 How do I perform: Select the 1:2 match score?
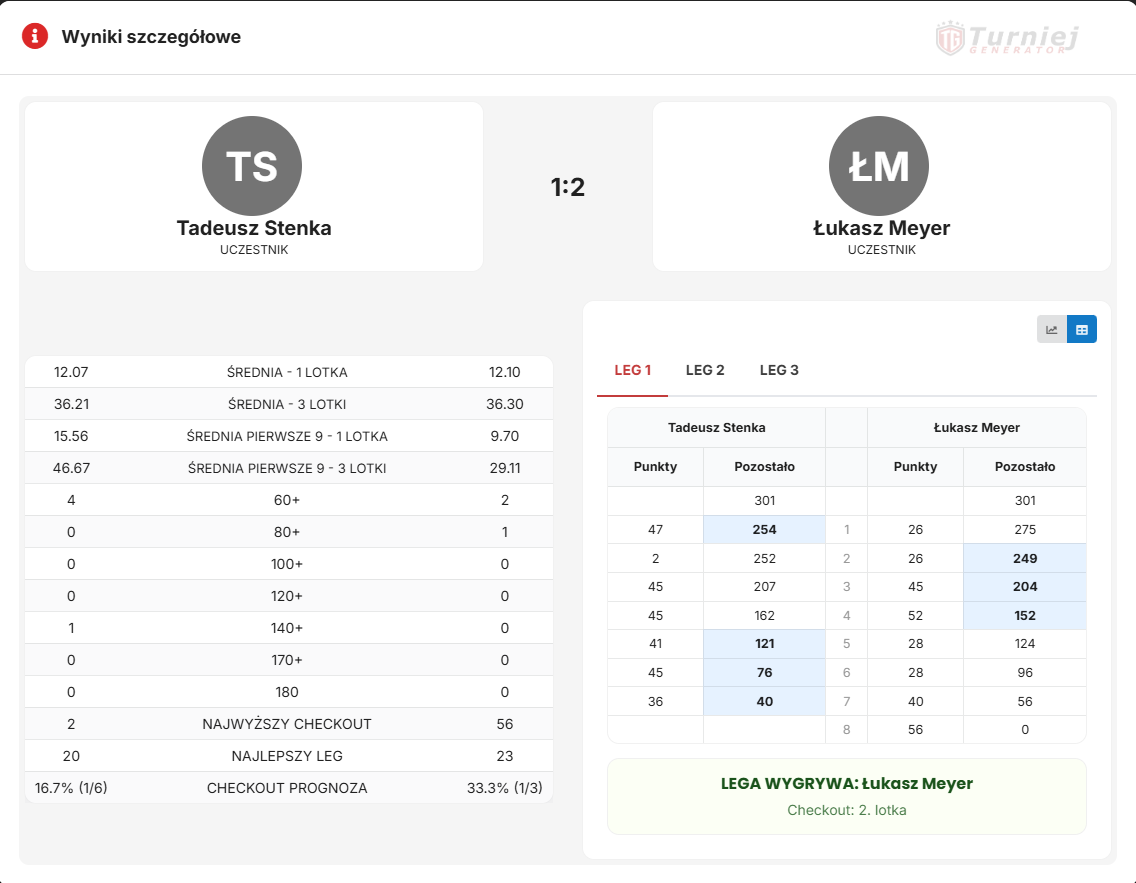click(568, 187)
